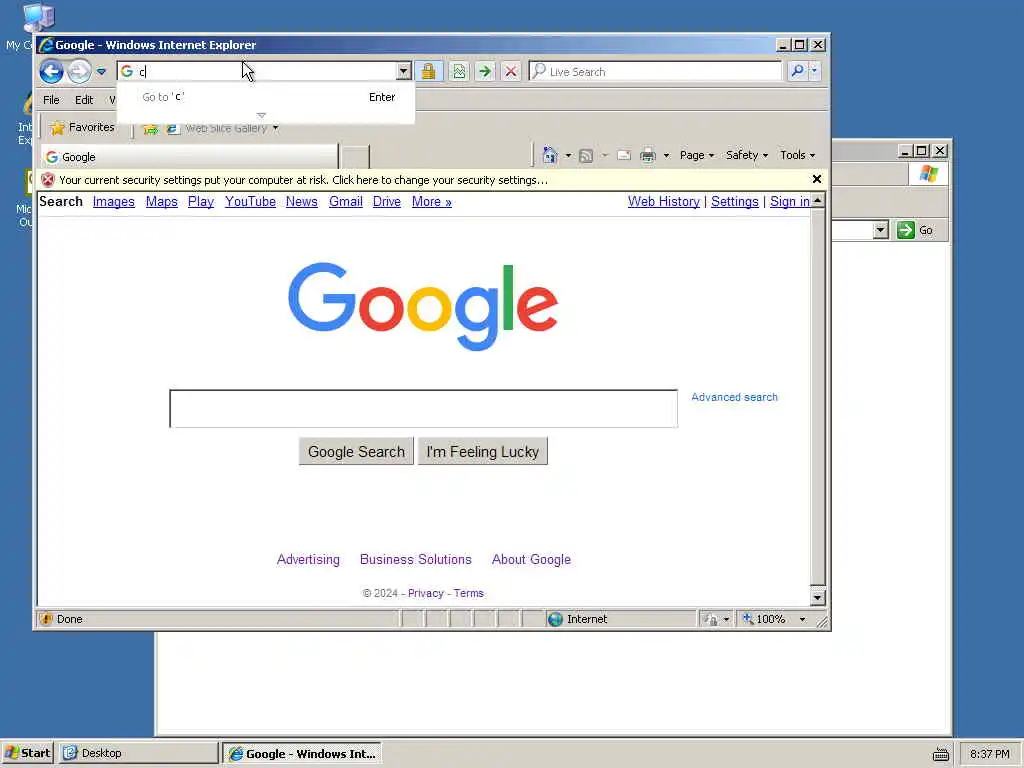Click the Back navigation arrow button
This screenshot has height=768, width=1024.
tap(51, 71)
